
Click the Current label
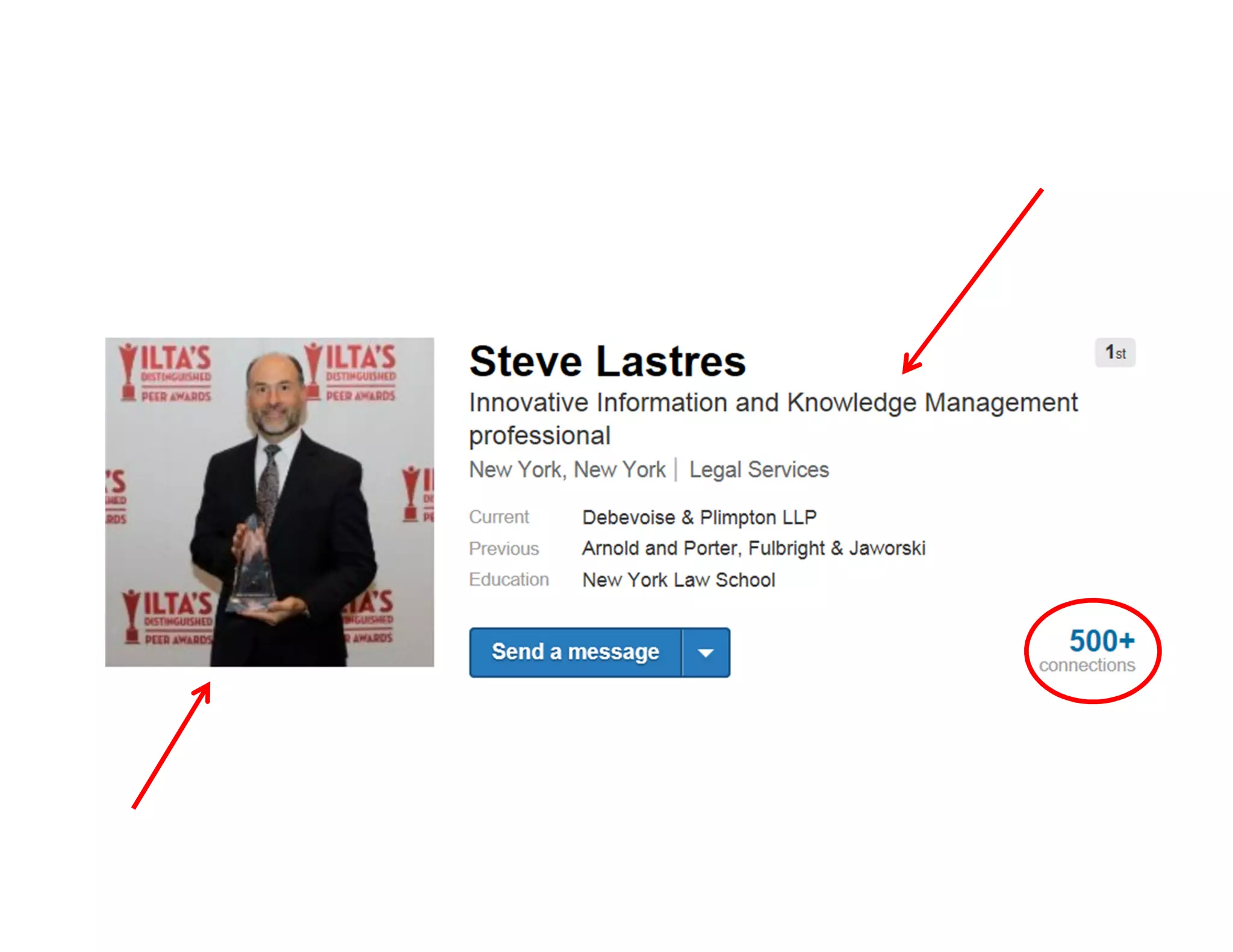499,517
